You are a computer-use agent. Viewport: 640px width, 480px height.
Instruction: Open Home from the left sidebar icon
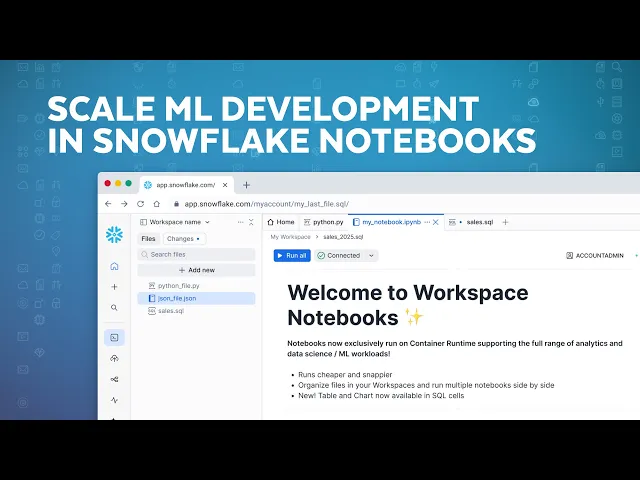click(114, 266)
